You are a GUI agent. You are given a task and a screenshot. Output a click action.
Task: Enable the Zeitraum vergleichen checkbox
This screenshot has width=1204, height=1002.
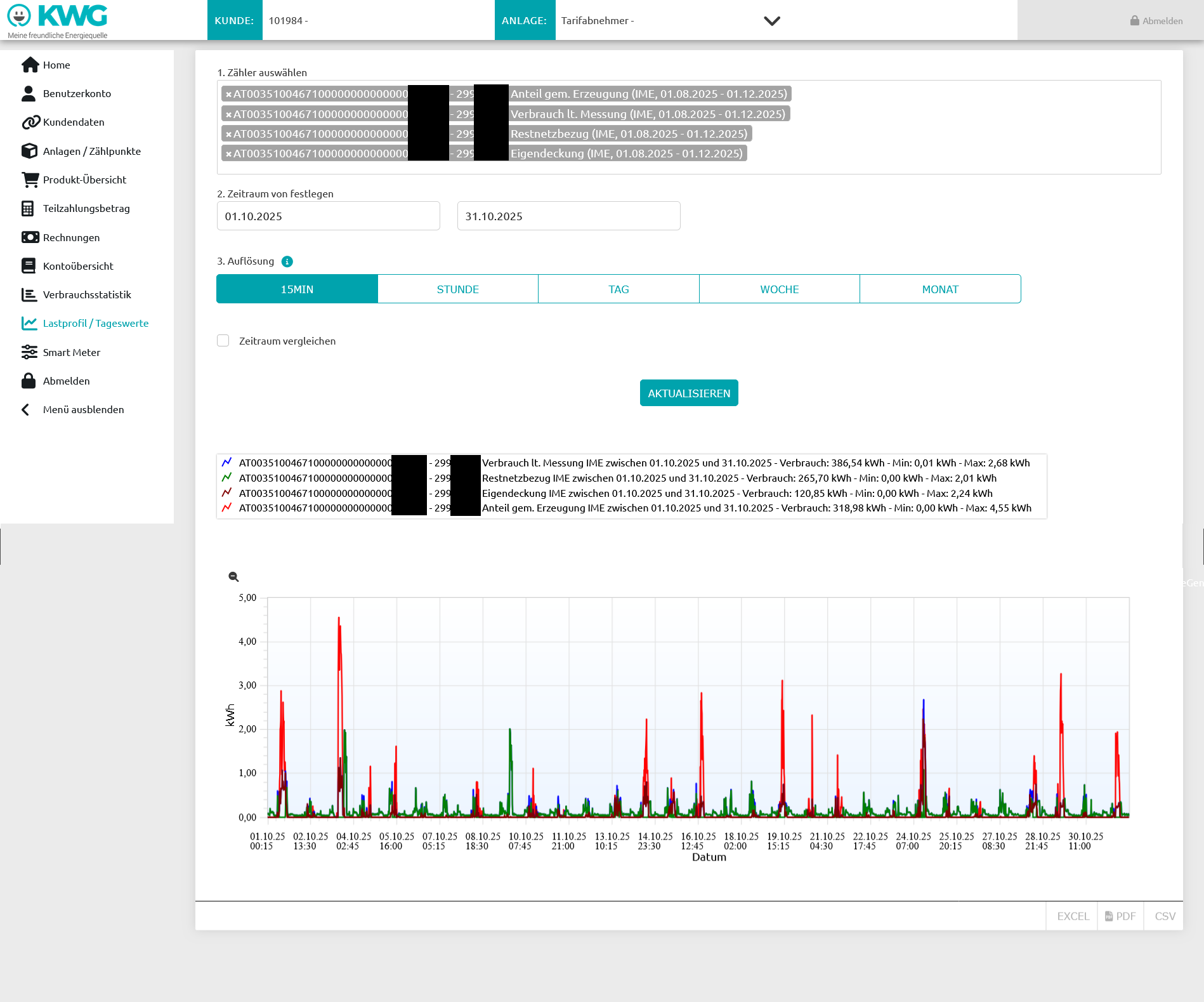pyautogui.click(x=223, y=341)
